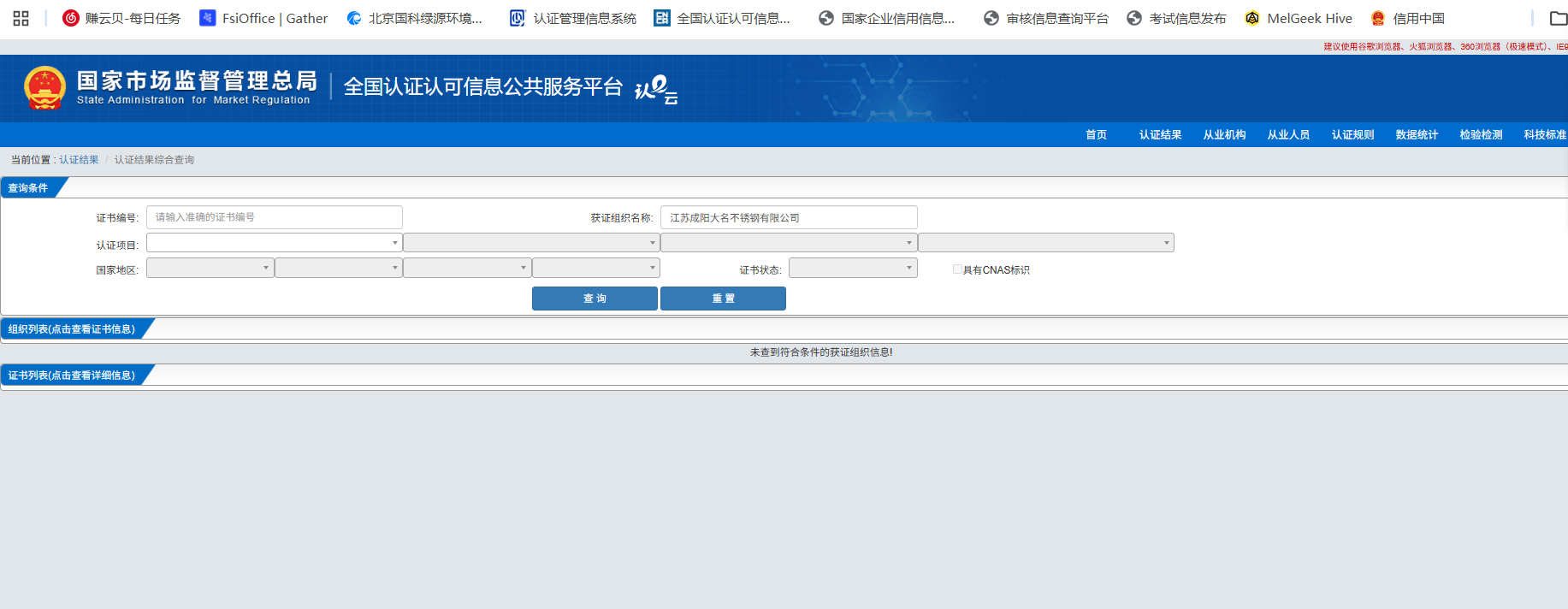
Task: Focus the 证书编号 input field
Action: [274, 217]
